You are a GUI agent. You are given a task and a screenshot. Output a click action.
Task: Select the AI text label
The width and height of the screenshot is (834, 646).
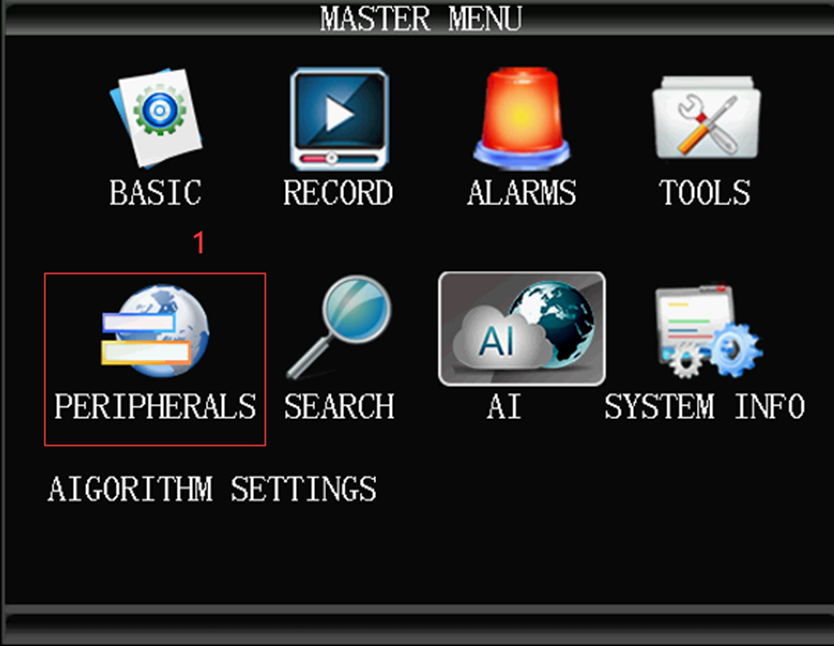tap(504, 407)
